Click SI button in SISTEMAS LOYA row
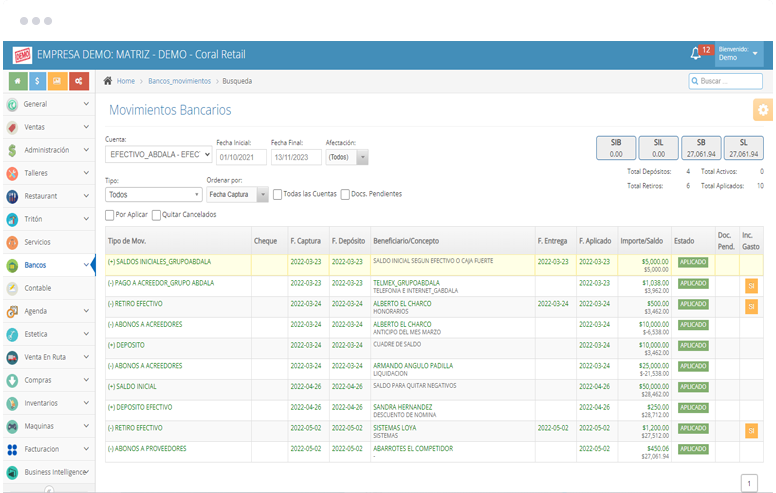 tap(751, 431)
